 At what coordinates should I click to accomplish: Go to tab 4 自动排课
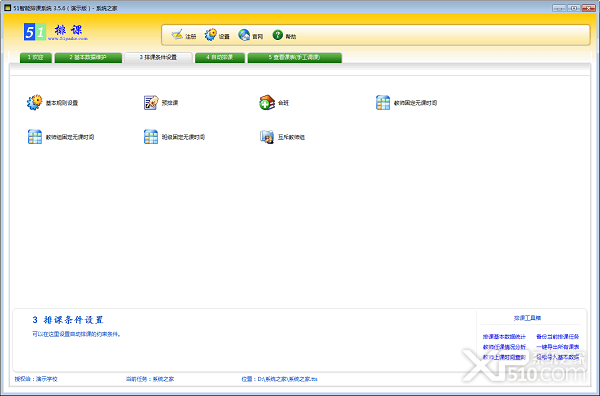(x=220, y=57)
